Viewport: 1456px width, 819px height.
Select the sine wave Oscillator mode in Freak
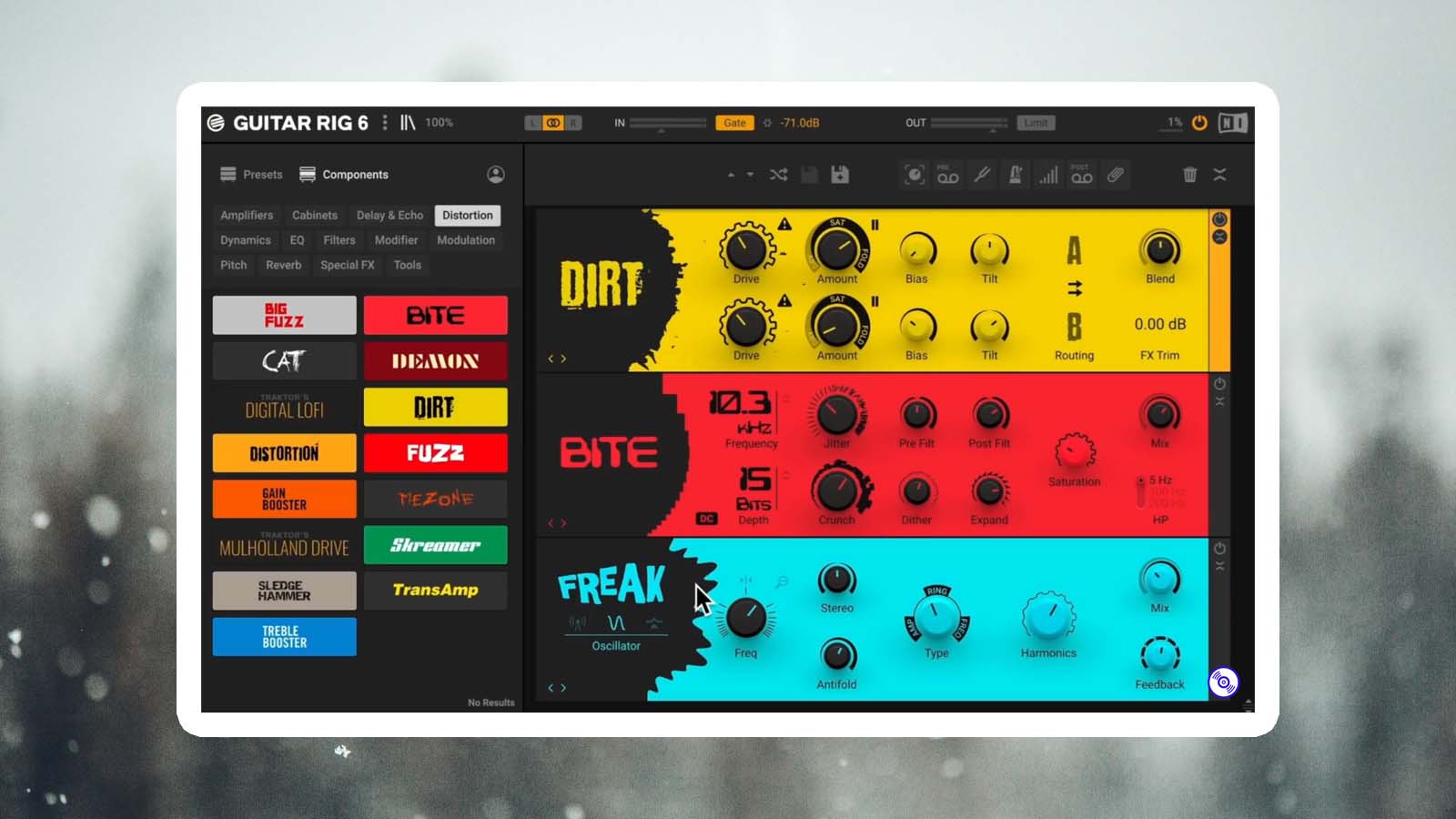coord(616,623)
